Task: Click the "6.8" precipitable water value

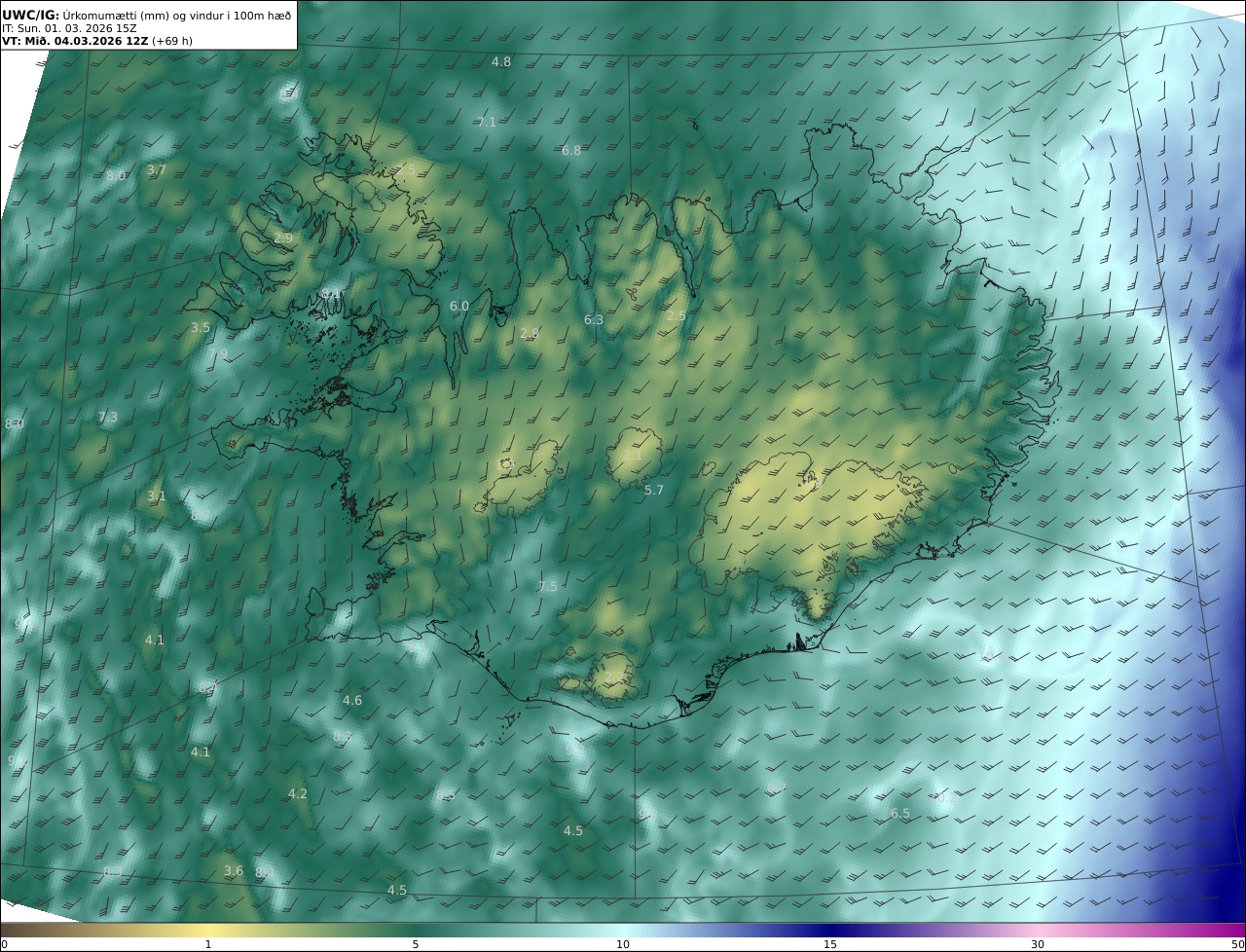Action: pyautogui.click(x=571, y=151)
